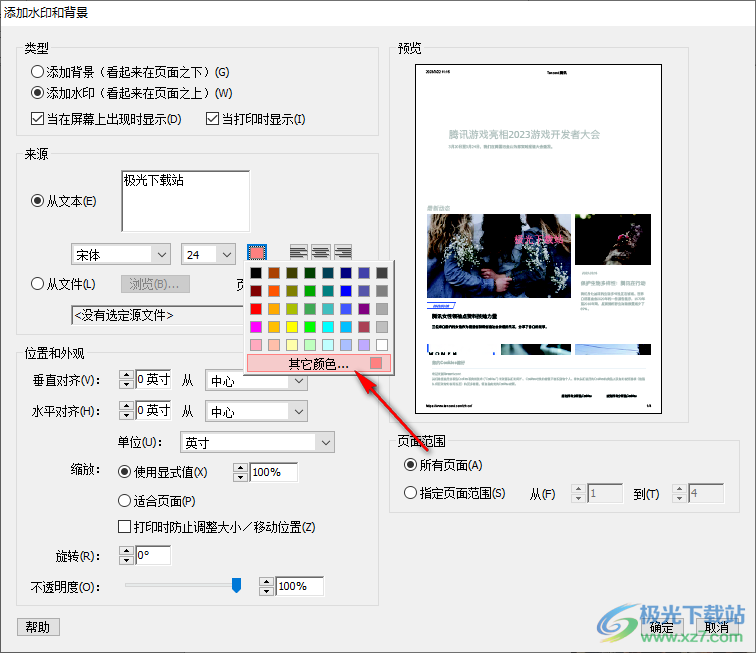The height and width of the screenshot is (653, 756).
Task: Select 从文件 source radio button
Action: tap(37, 284)
